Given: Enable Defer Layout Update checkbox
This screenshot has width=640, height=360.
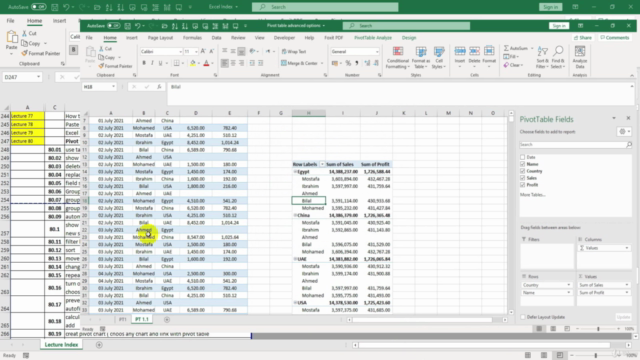Looking at the screenshot, I should (522, 317).
